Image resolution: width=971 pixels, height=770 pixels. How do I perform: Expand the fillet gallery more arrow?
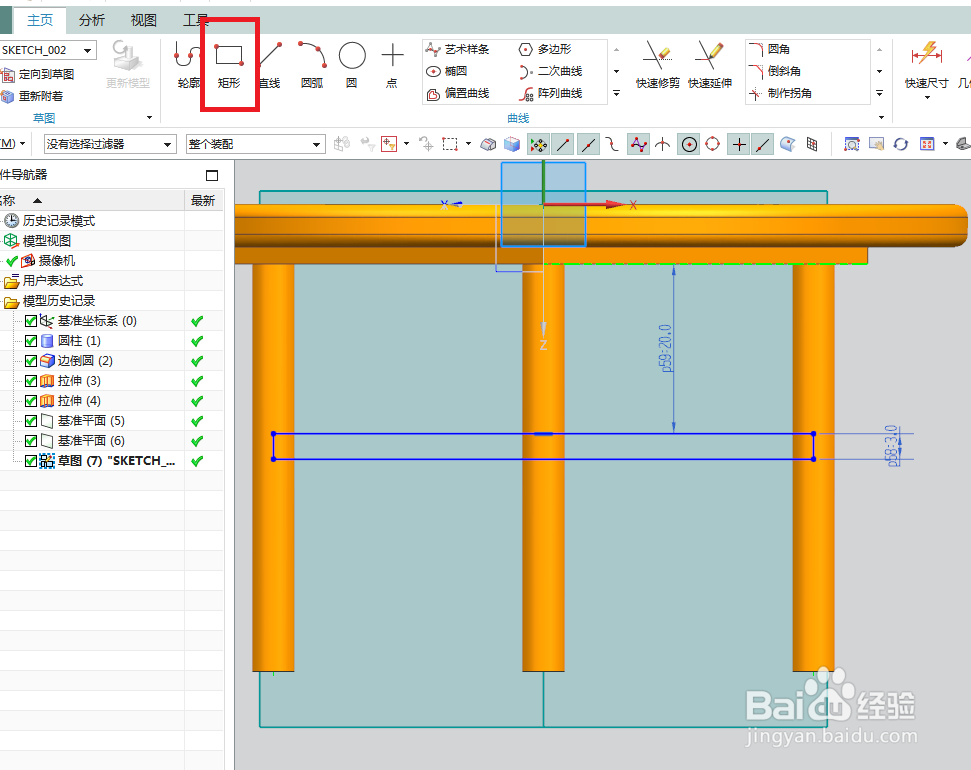click(879, 94)
